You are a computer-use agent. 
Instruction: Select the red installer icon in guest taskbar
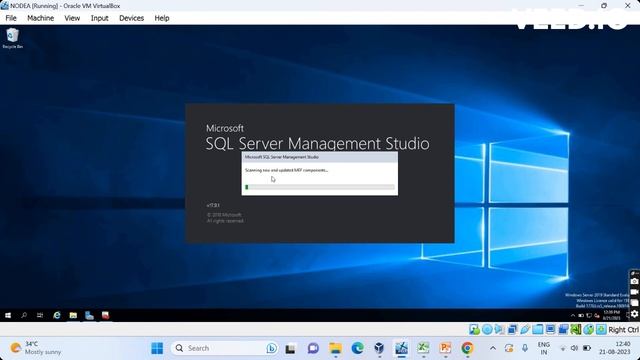pos(105,315)
